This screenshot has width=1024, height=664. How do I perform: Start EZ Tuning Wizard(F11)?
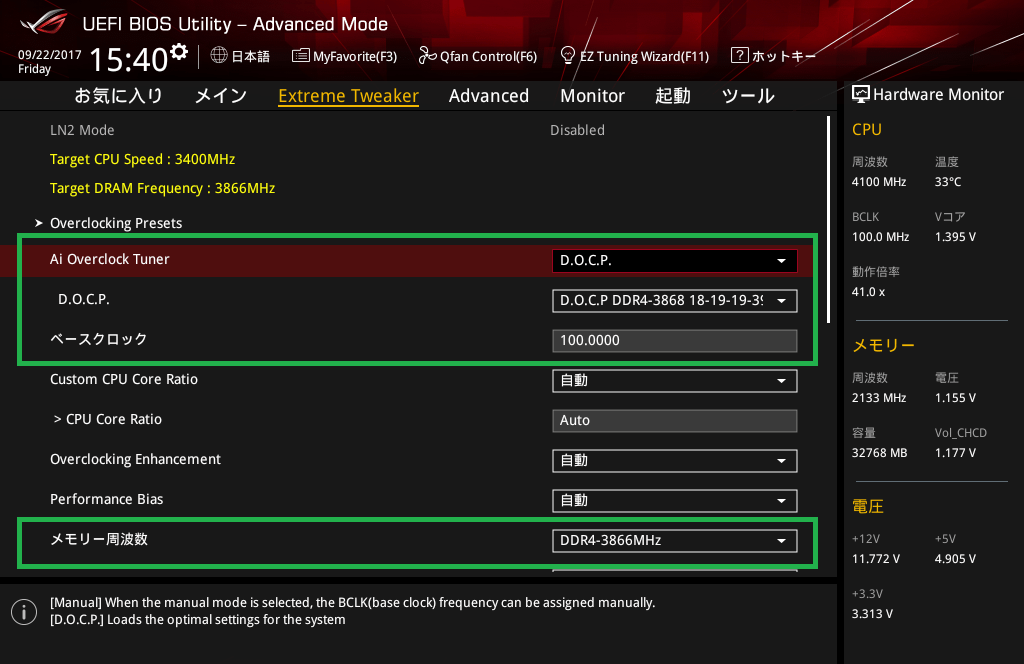pos(635,56)
